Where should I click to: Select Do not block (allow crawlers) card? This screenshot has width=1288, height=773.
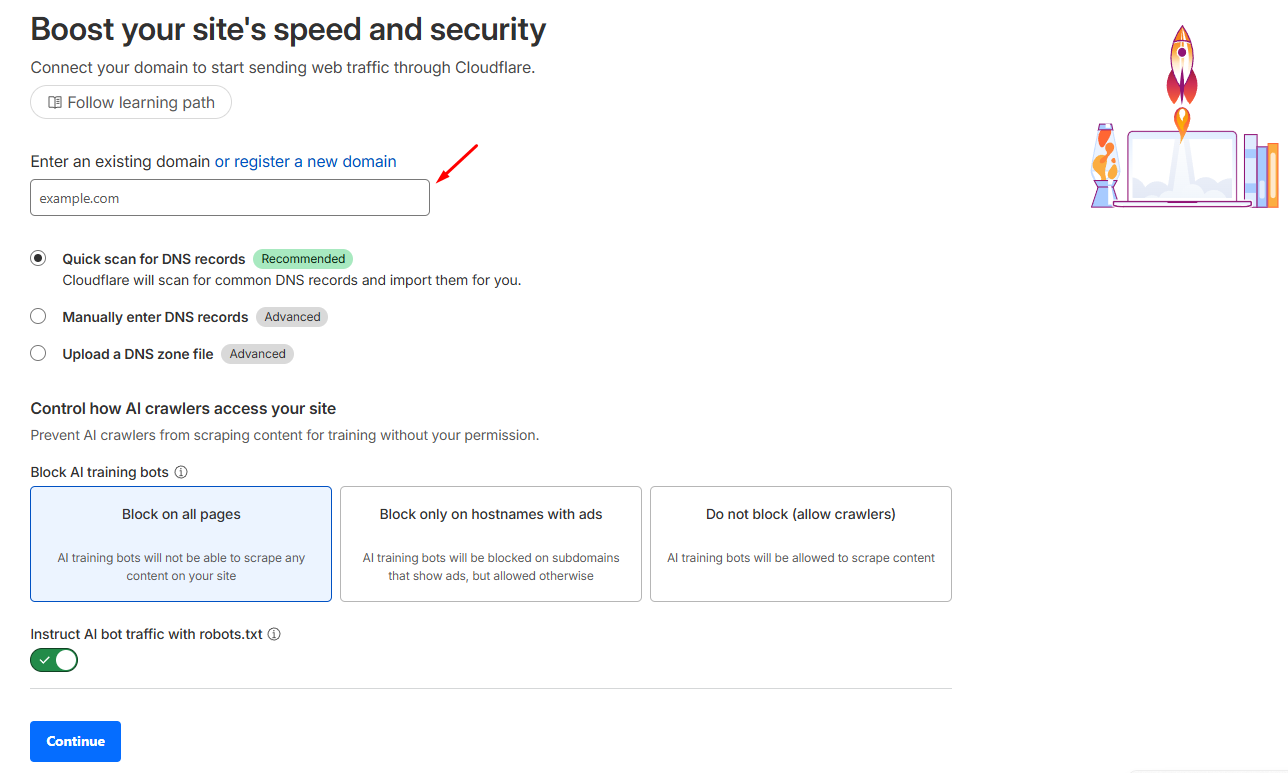coord(801,544)
